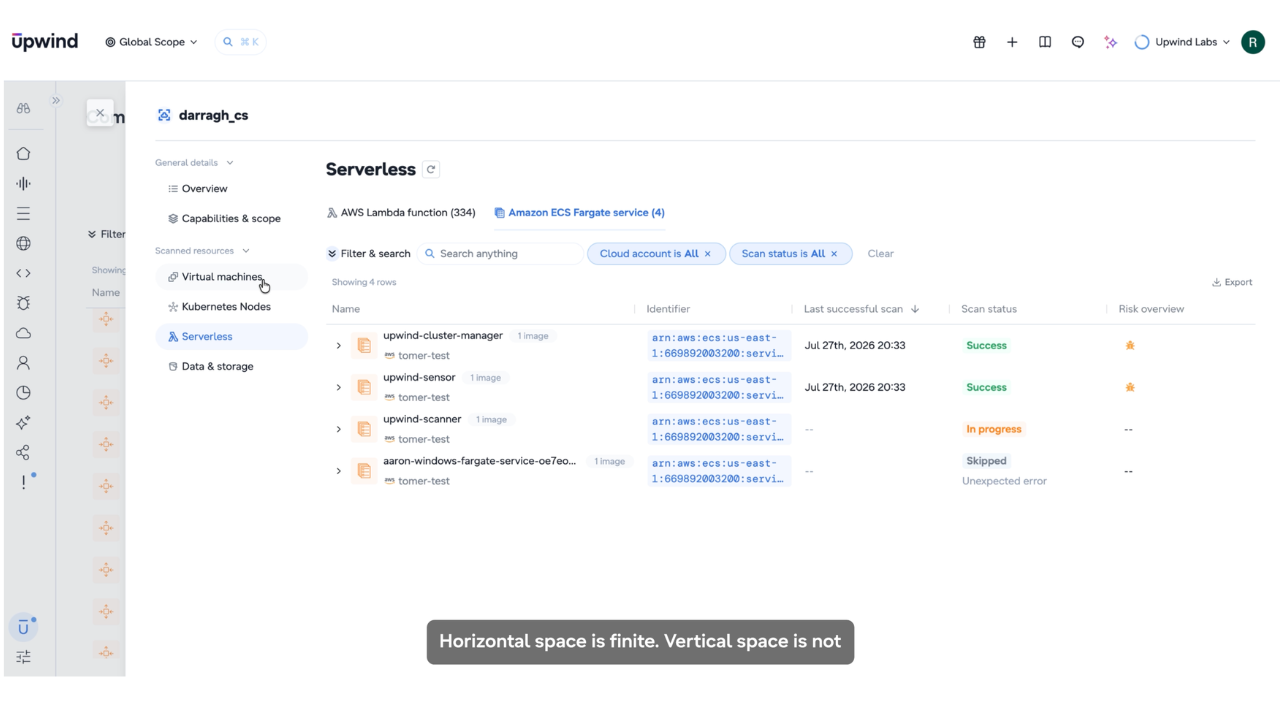Screen dimensions: 1280x720
Task: Open the Upwind Labs organization dropdown
Action: coord(1183,42)
